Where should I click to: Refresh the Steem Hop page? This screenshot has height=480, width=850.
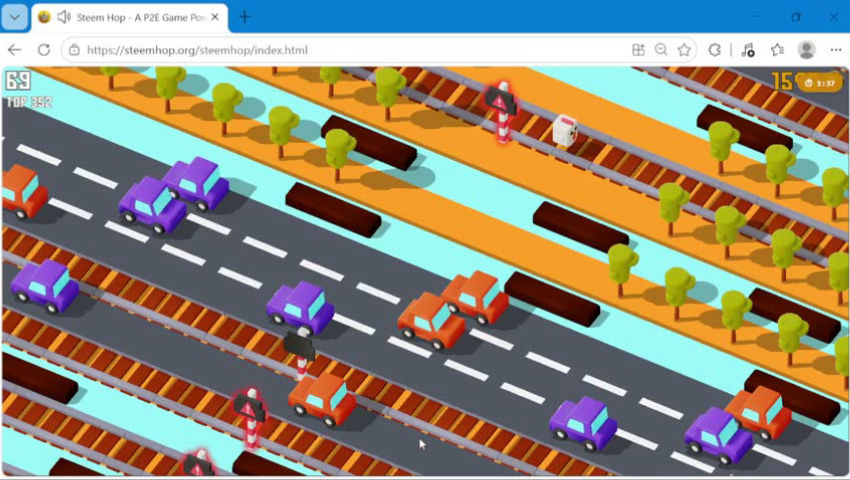pos(44,50)
